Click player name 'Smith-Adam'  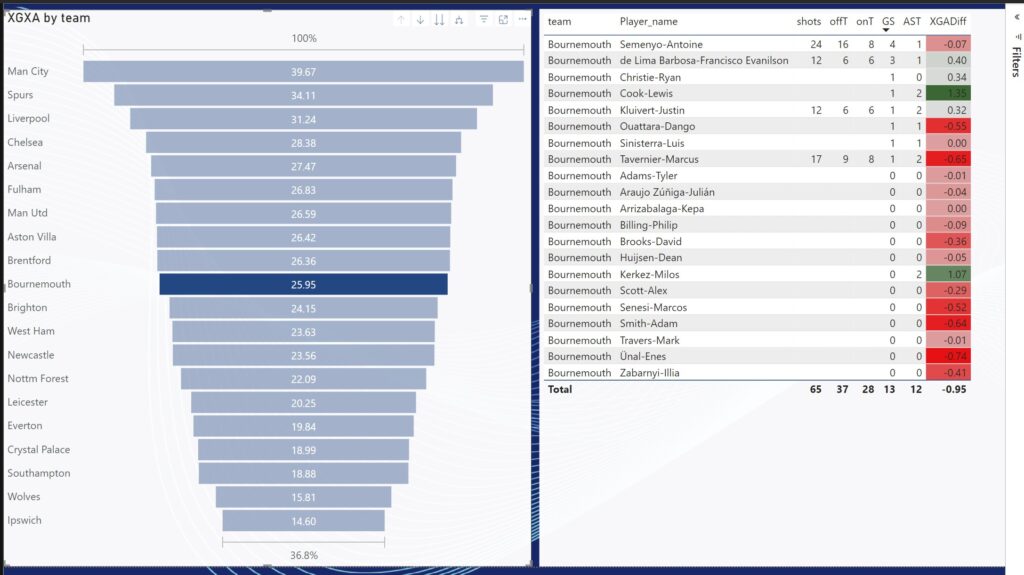tap(648, 323)
